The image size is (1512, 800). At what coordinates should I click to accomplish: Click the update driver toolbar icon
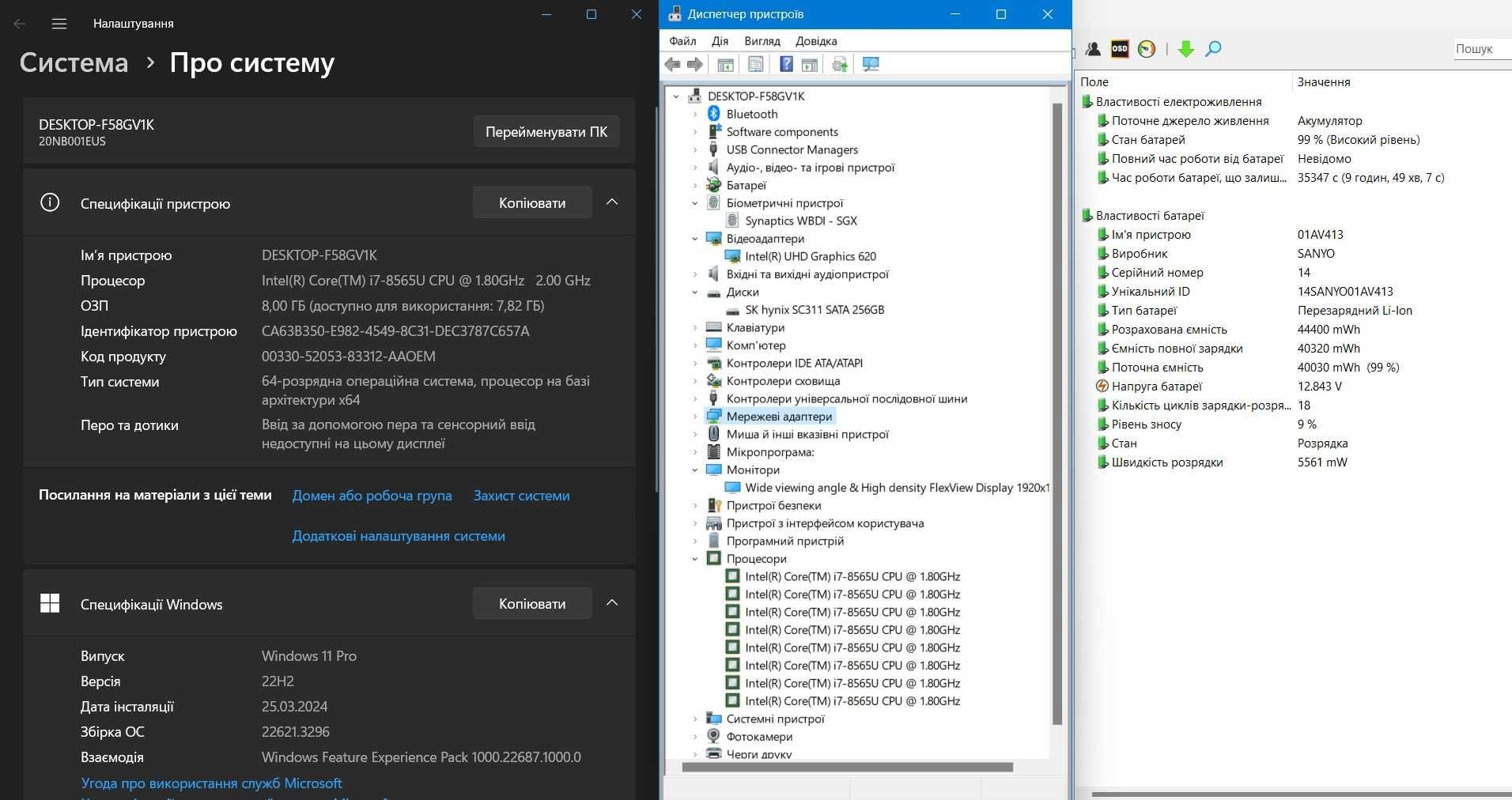(x=840, y=65)
